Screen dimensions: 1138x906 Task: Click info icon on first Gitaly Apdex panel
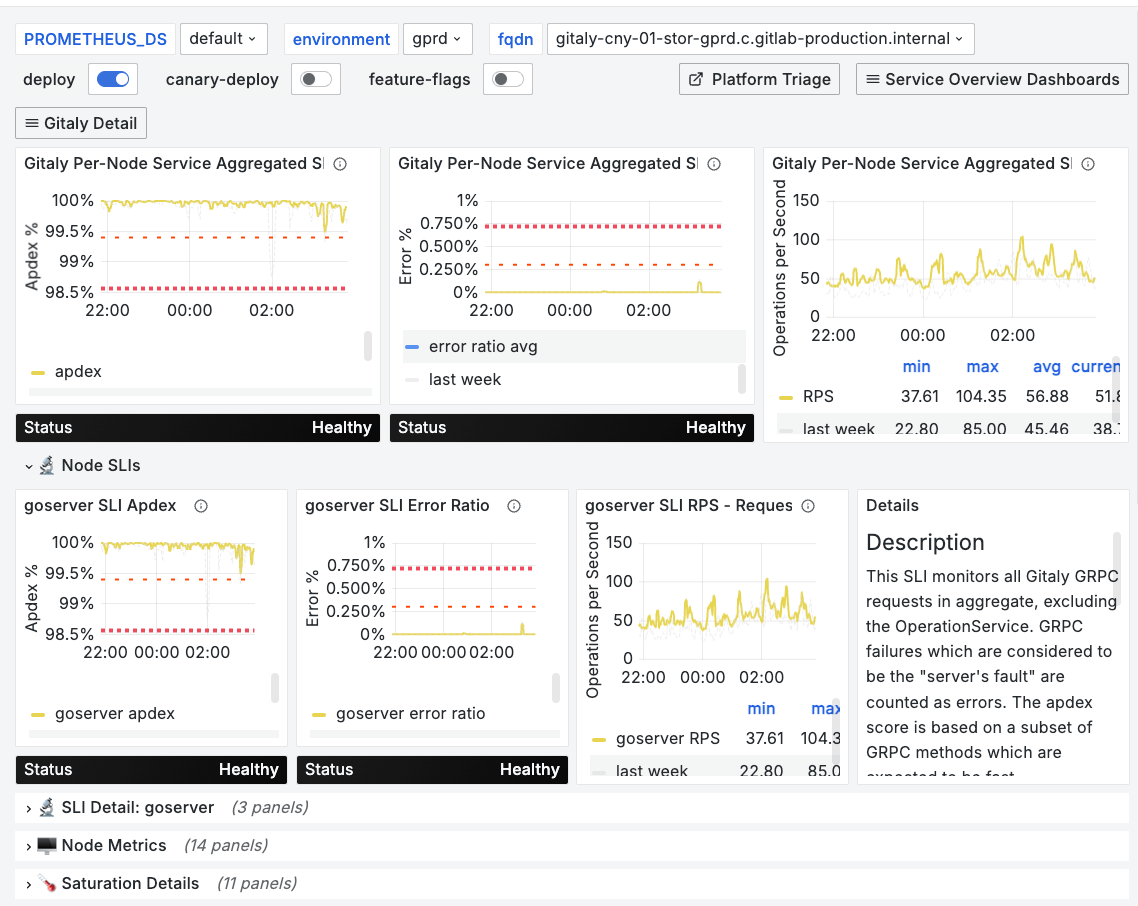click(340, 164)
